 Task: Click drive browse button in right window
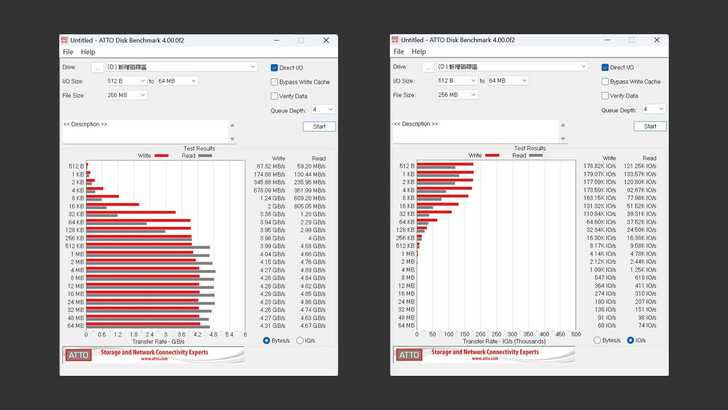pos(428,67)
